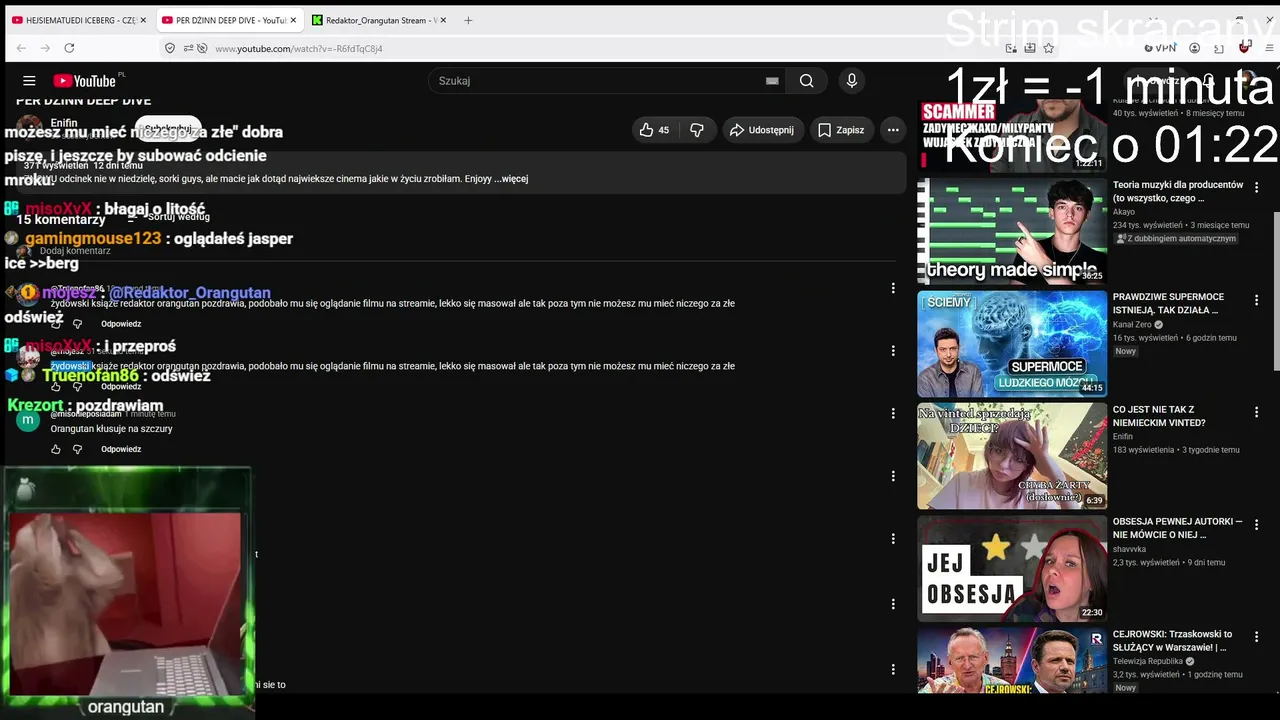Screen dimensions: 1280x720
Task: Dislike the 'Orangutan kłusuje na szczury' comment
Action: (x=77, y=449)
